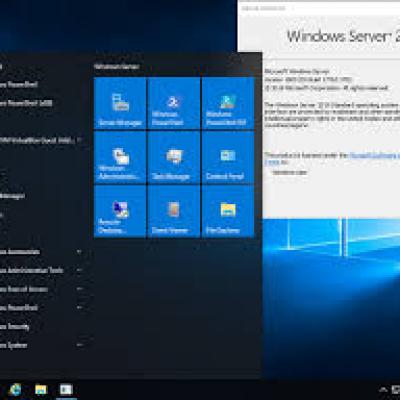400x400 pixels.
Task: Launch the Task Manager tile
Action: (174, 157)
